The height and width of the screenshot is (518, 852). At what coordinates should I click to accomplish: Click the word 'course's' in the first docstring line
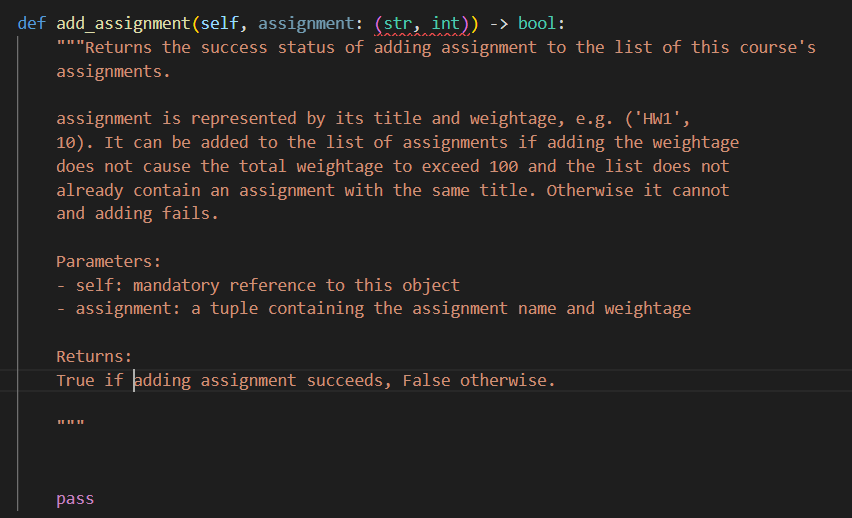(x=778, y=47)
